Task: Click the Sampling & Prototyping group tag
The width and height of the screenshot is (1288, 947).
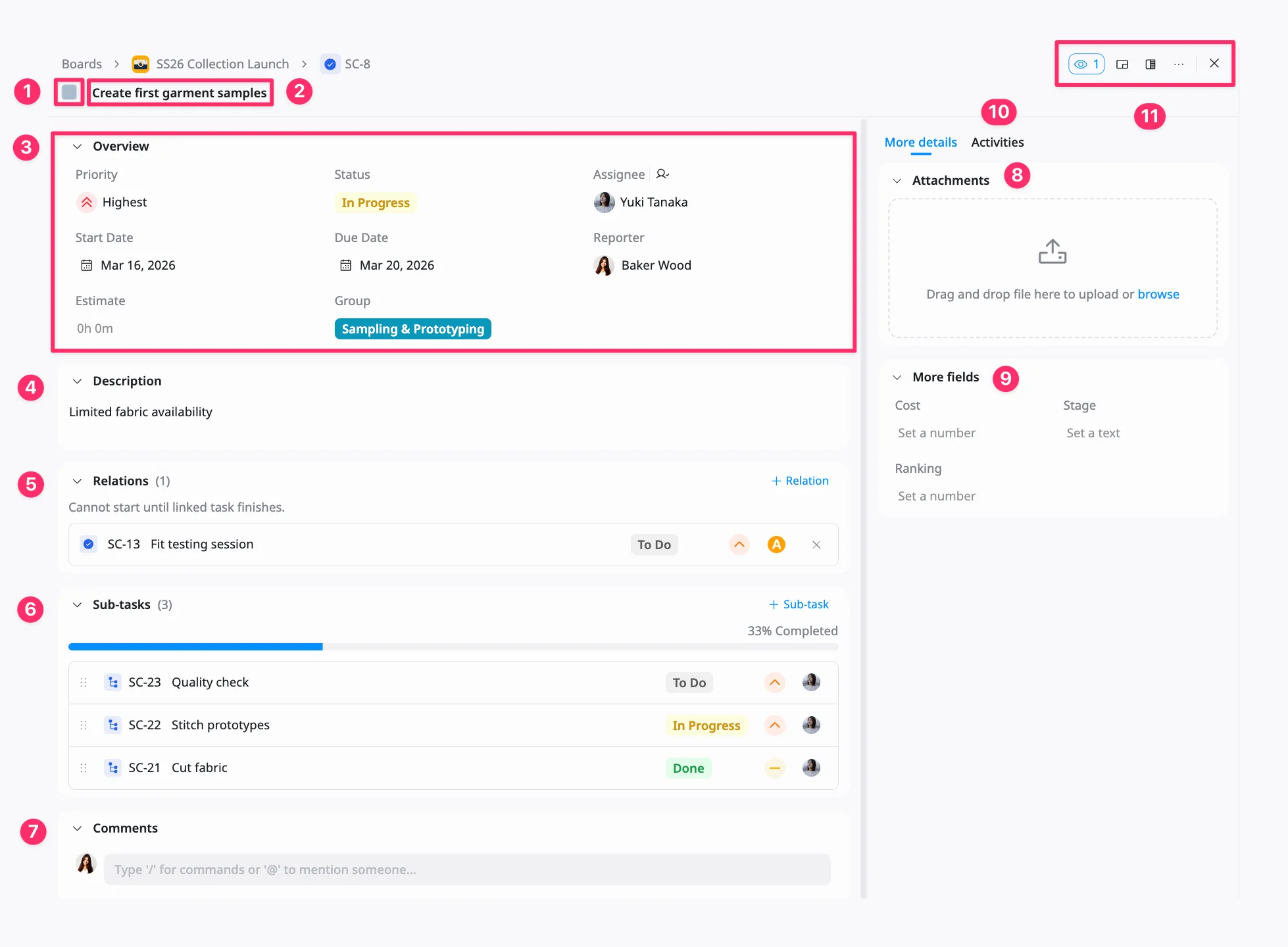Action: coord(413,329)
